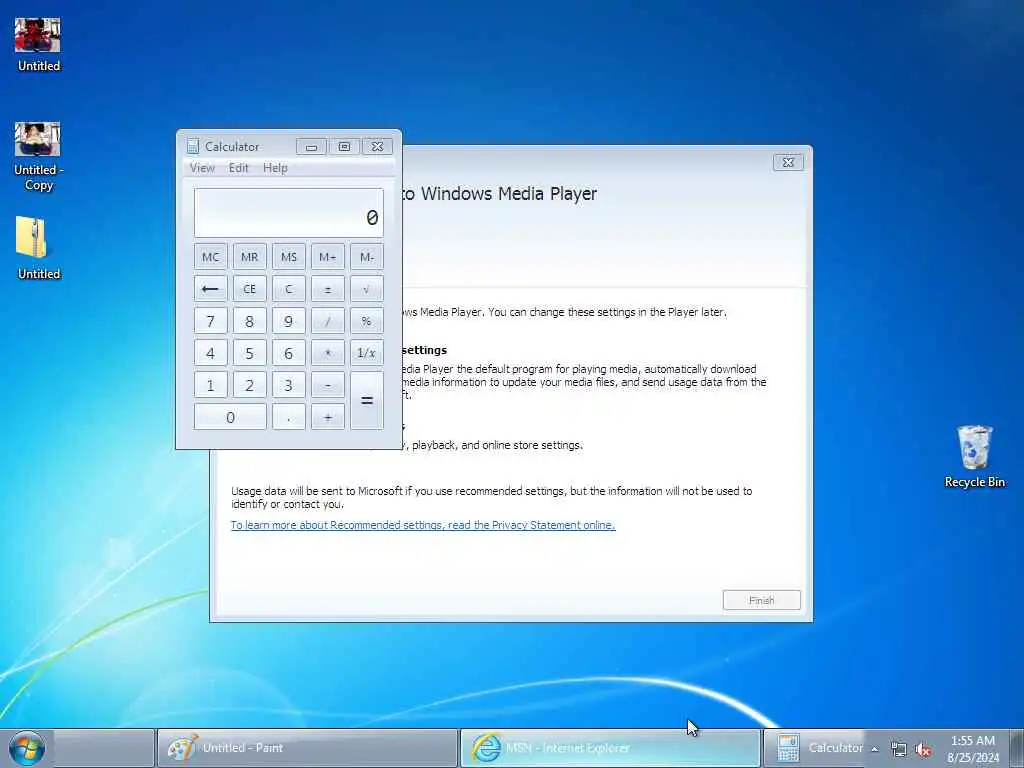The width and height of the screenshot is (1024, 768).
Task: Minimize the Calculator window
Action: click(x=312, y=146)
